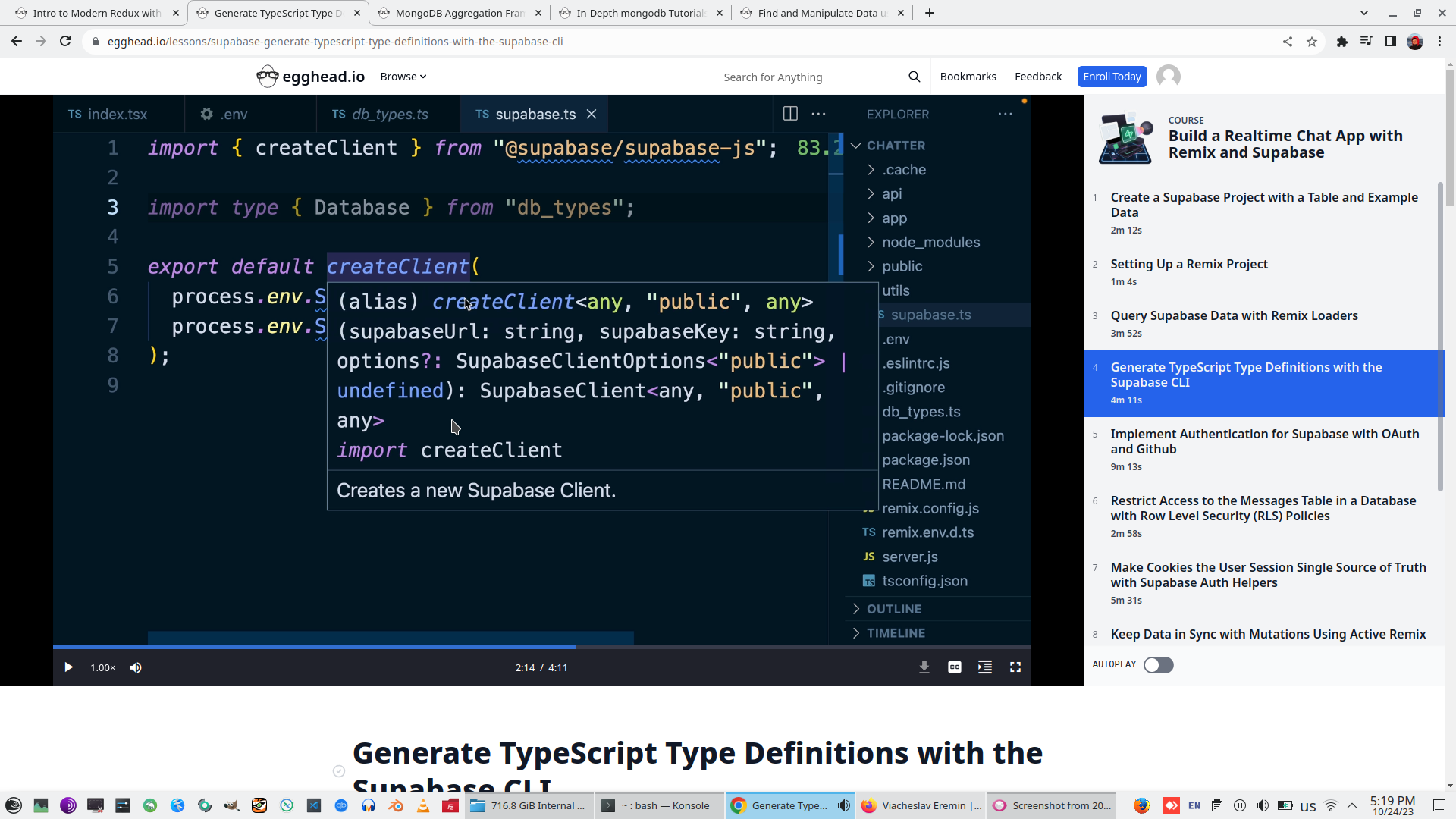This screenshot has width=1456, height=819.
Task: Change the 1.00× playback speed
Action: (102, 667)
